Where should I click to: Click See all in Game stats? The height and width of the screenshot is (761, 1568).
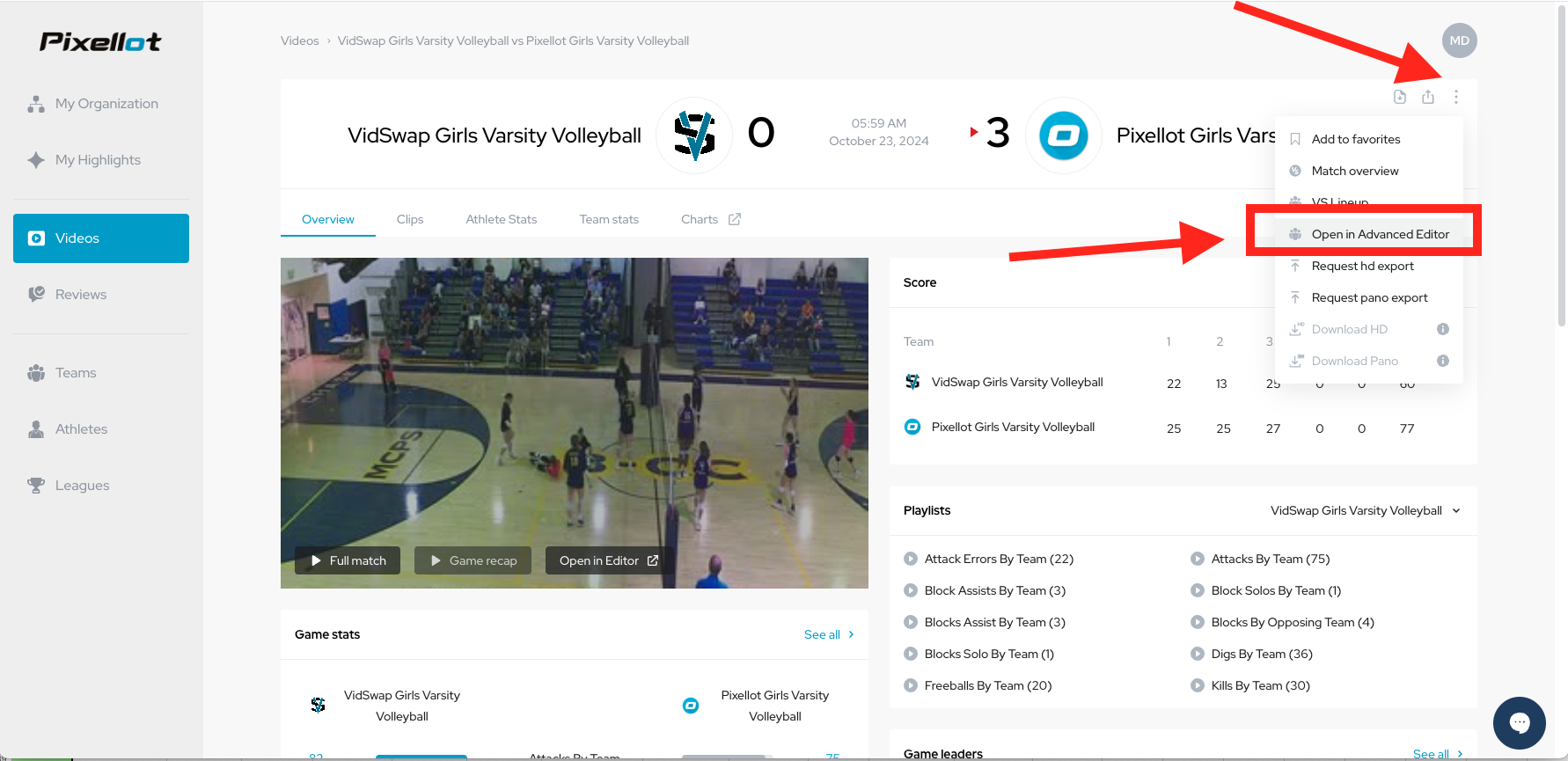pyautogui.click(x=829, y=634)
